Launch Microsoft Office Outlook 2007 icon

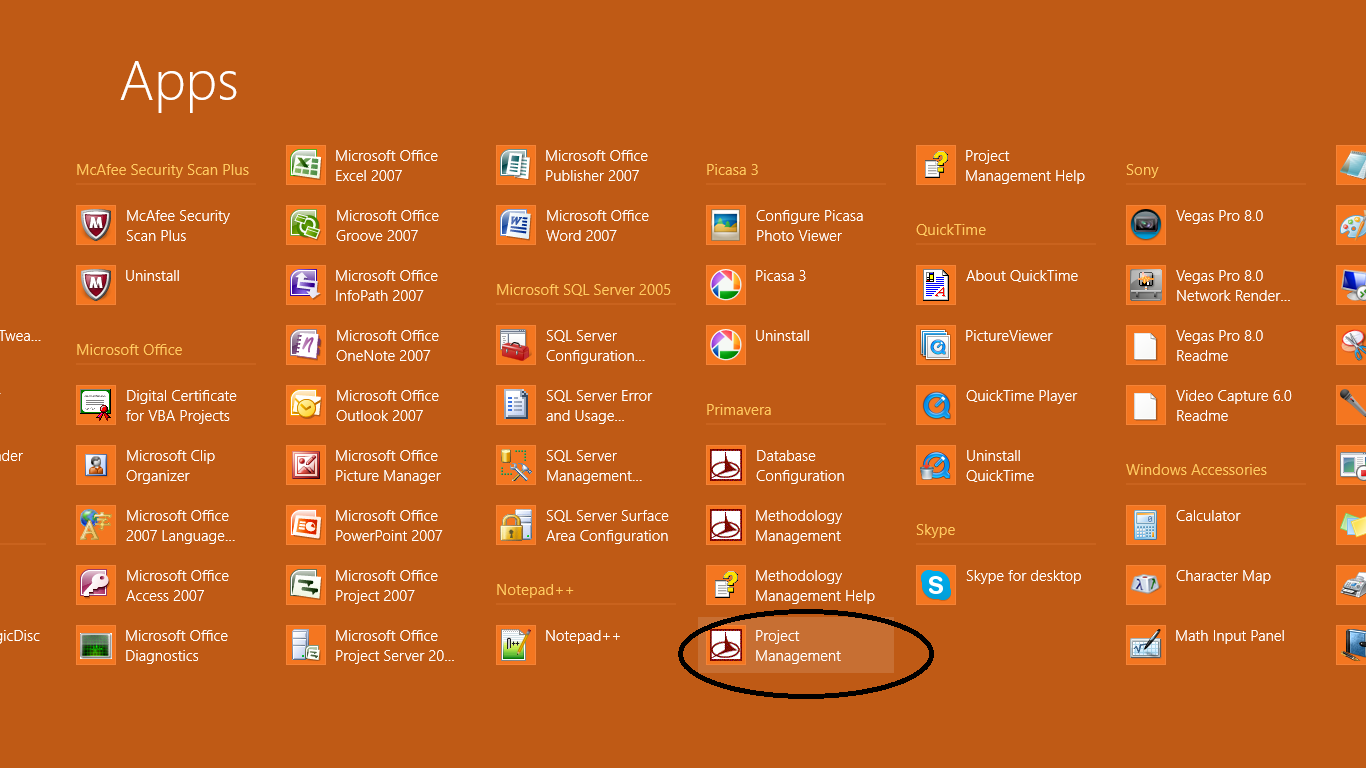coord(306,405)
